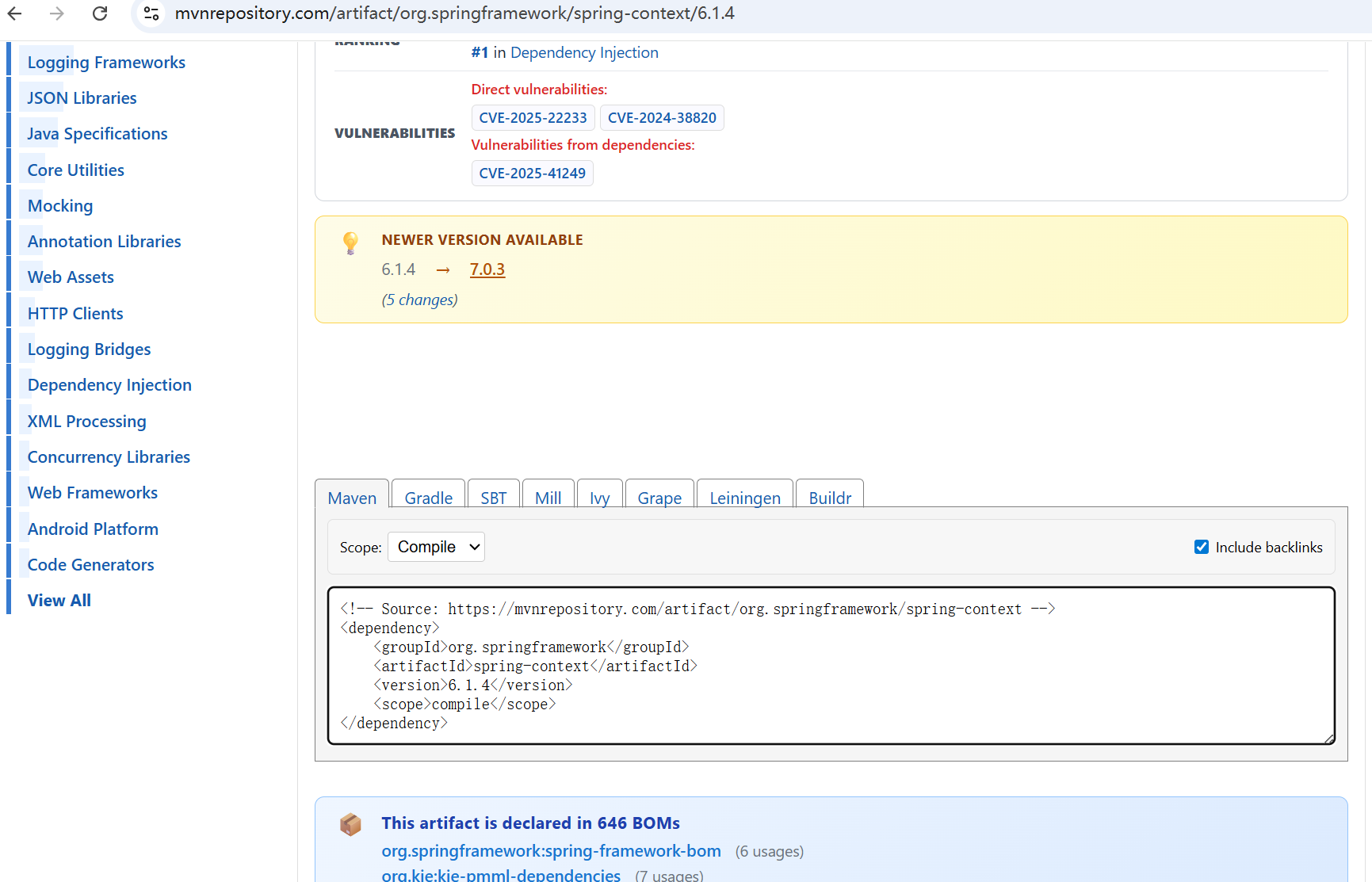Open Code Generators category in sidebar
This screenshot has height=882, width=1372.
[91, 565]
